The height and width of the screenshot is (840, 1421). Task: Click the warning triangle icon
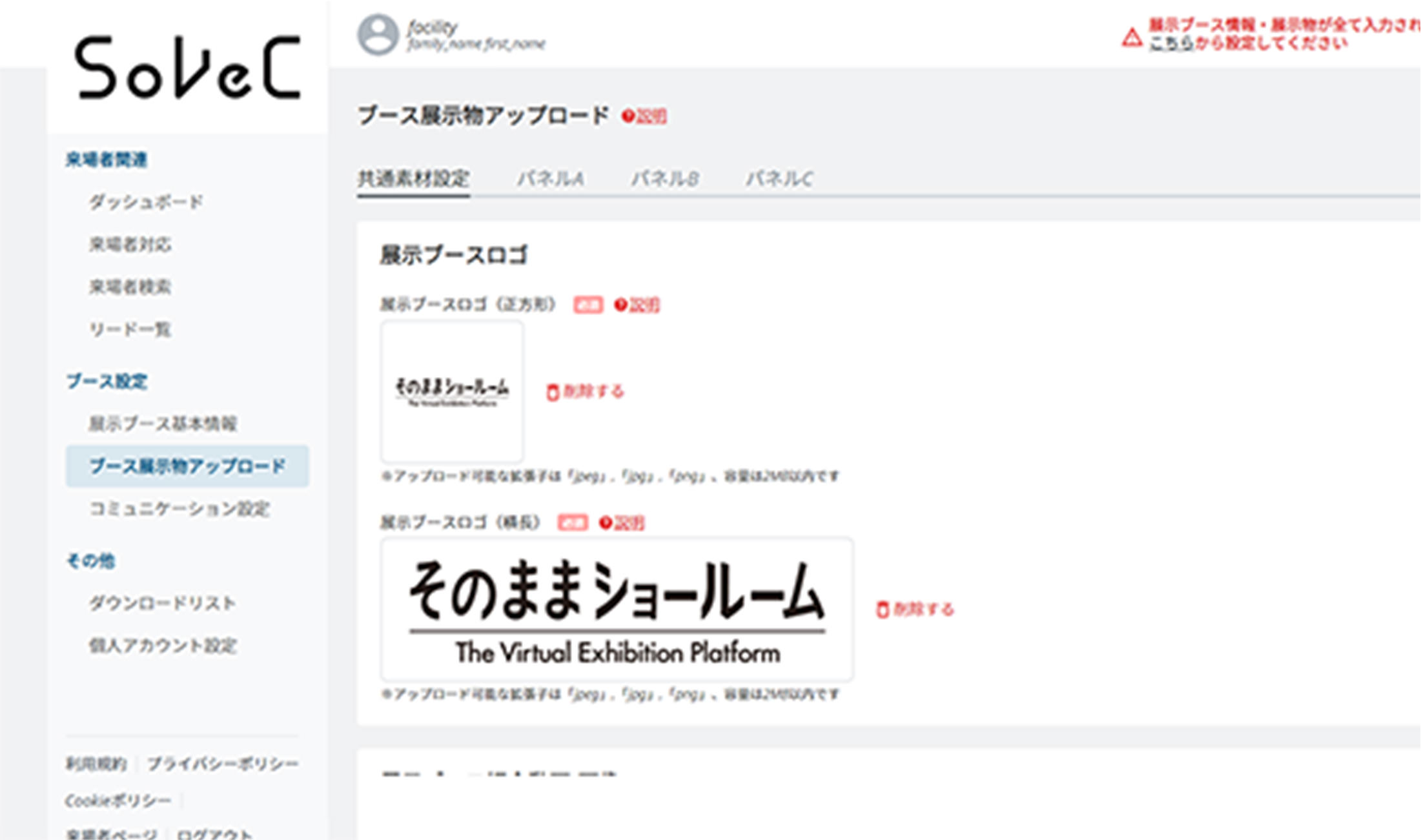[1131, 37]
